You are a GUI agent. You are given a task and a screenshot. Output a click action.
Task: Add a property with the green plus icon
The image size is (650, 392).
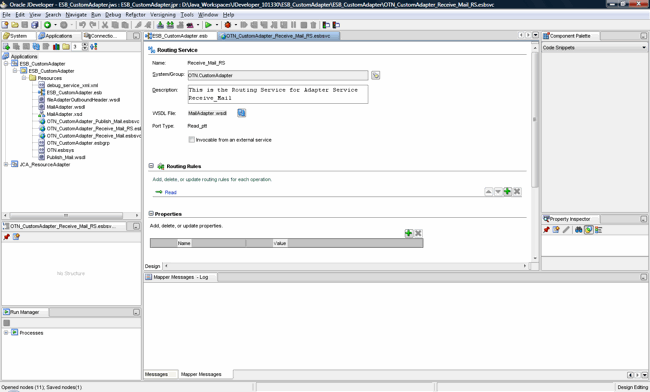(408, 233)
